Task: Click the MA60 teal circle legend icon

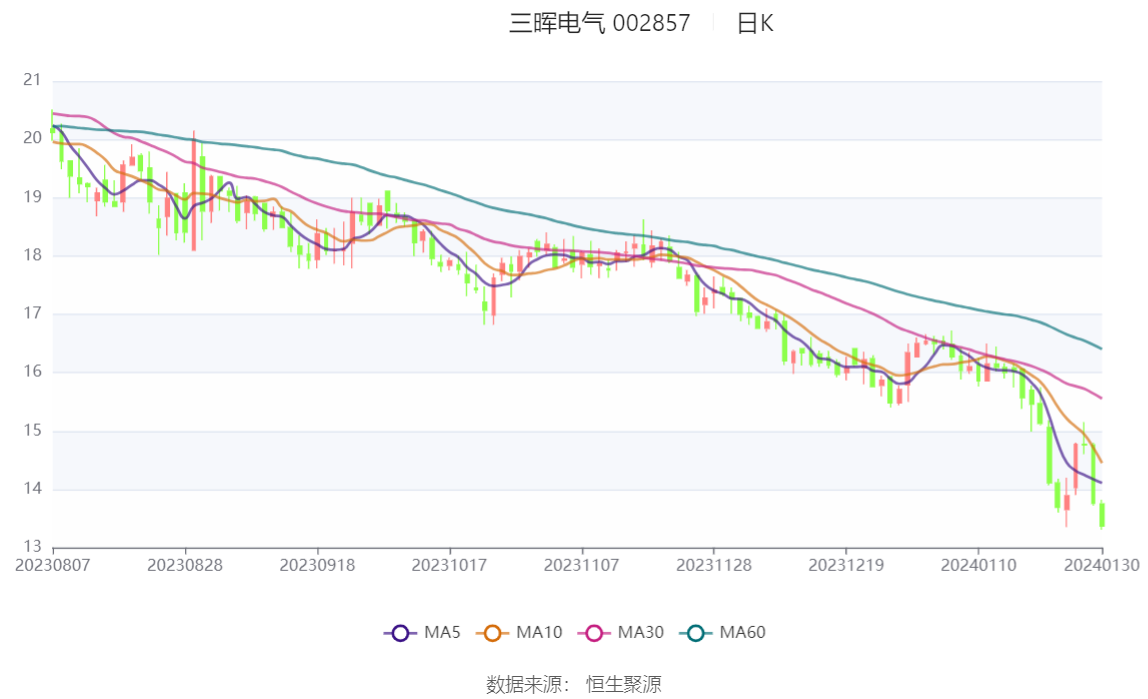Action: tap(696, 633)
